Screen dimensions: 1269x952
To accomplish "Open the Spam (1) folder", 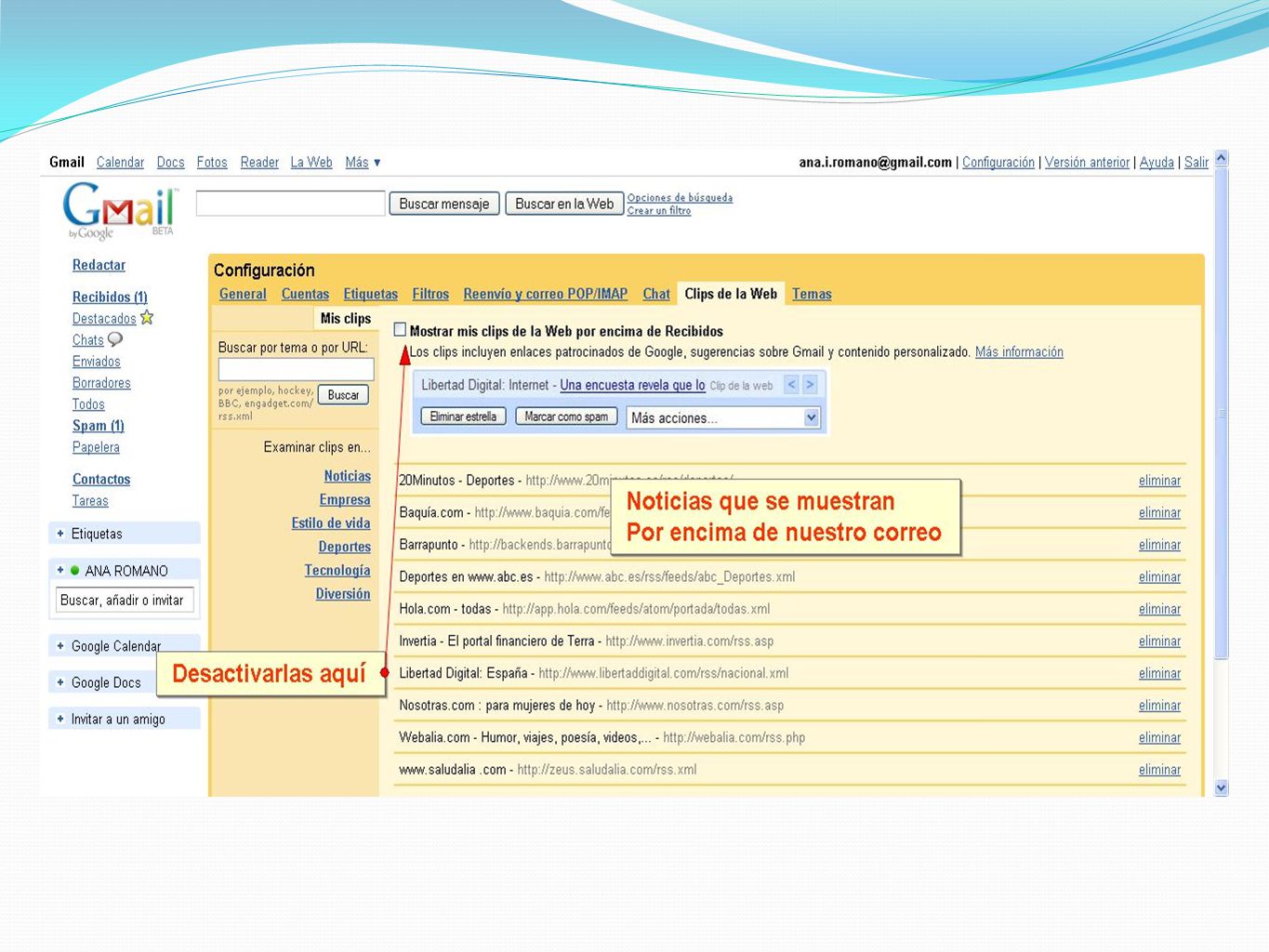I will coord(99,426).
